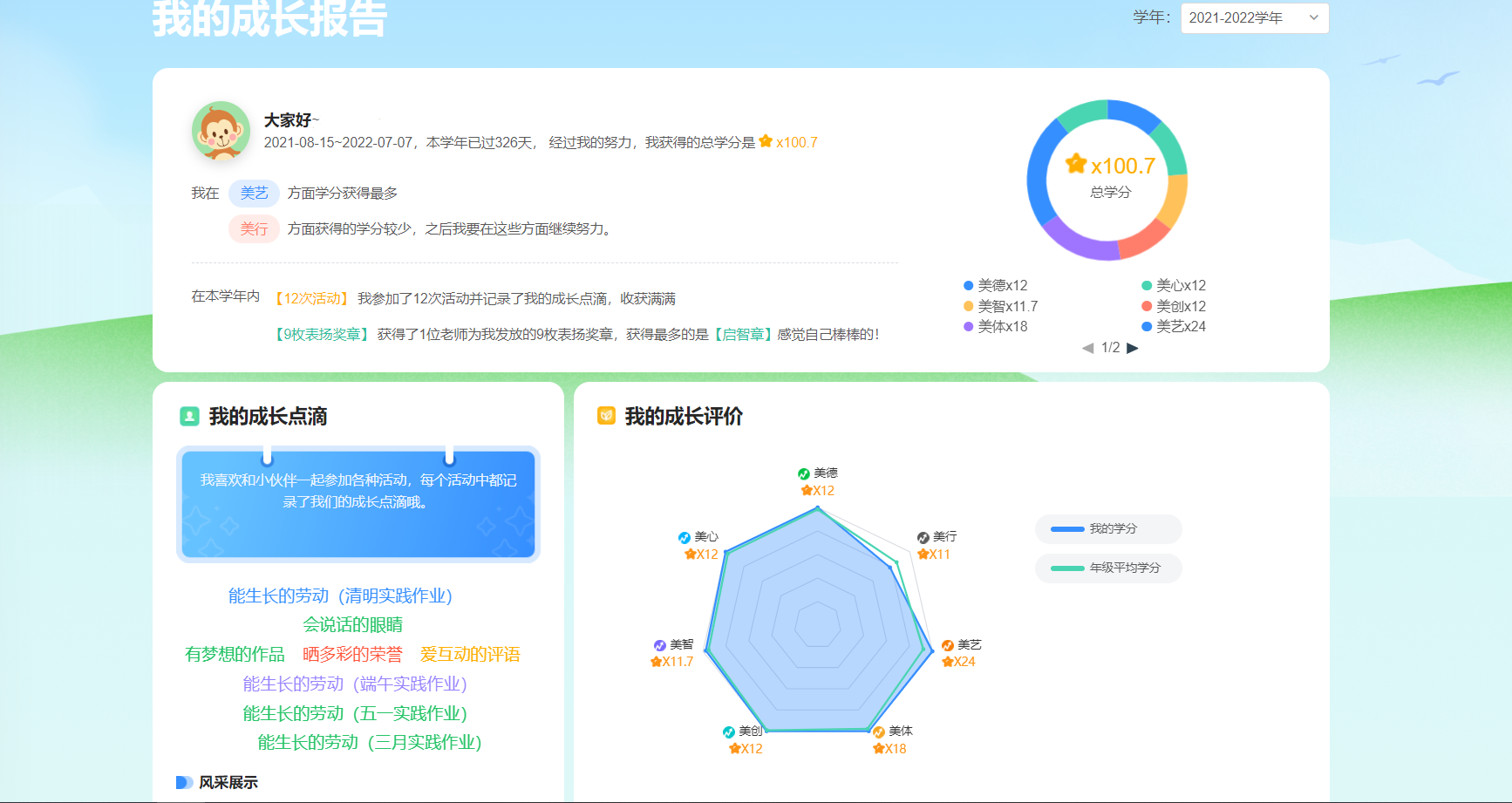The width and height of the screenshot is (1512, 803).
Task: Toggle the 美艺x24 legend item
Action: 1174,326
